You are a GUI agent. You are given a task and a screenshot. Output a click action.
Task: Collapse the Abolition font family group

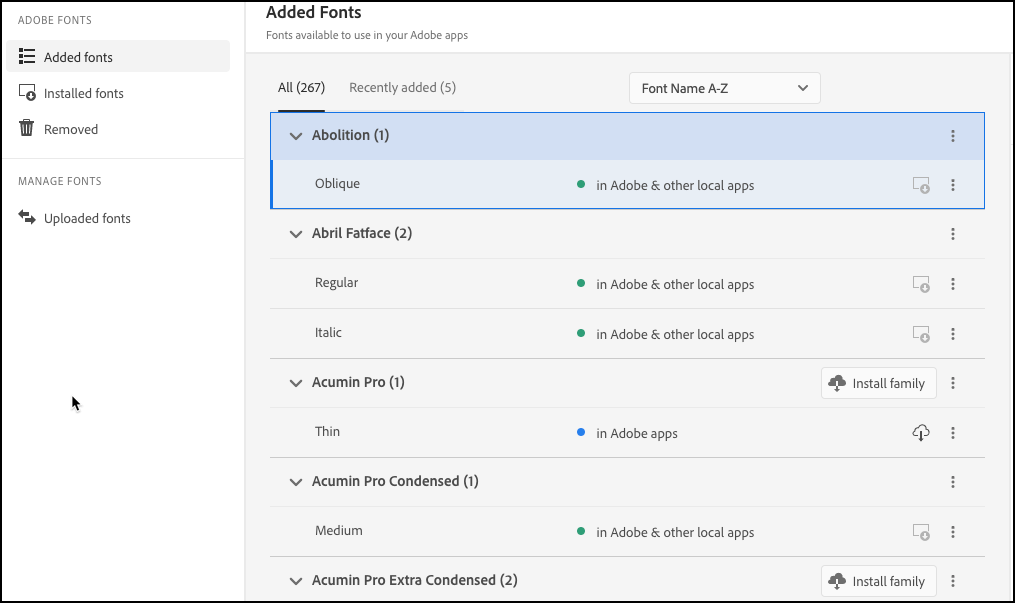coord(295,135)
